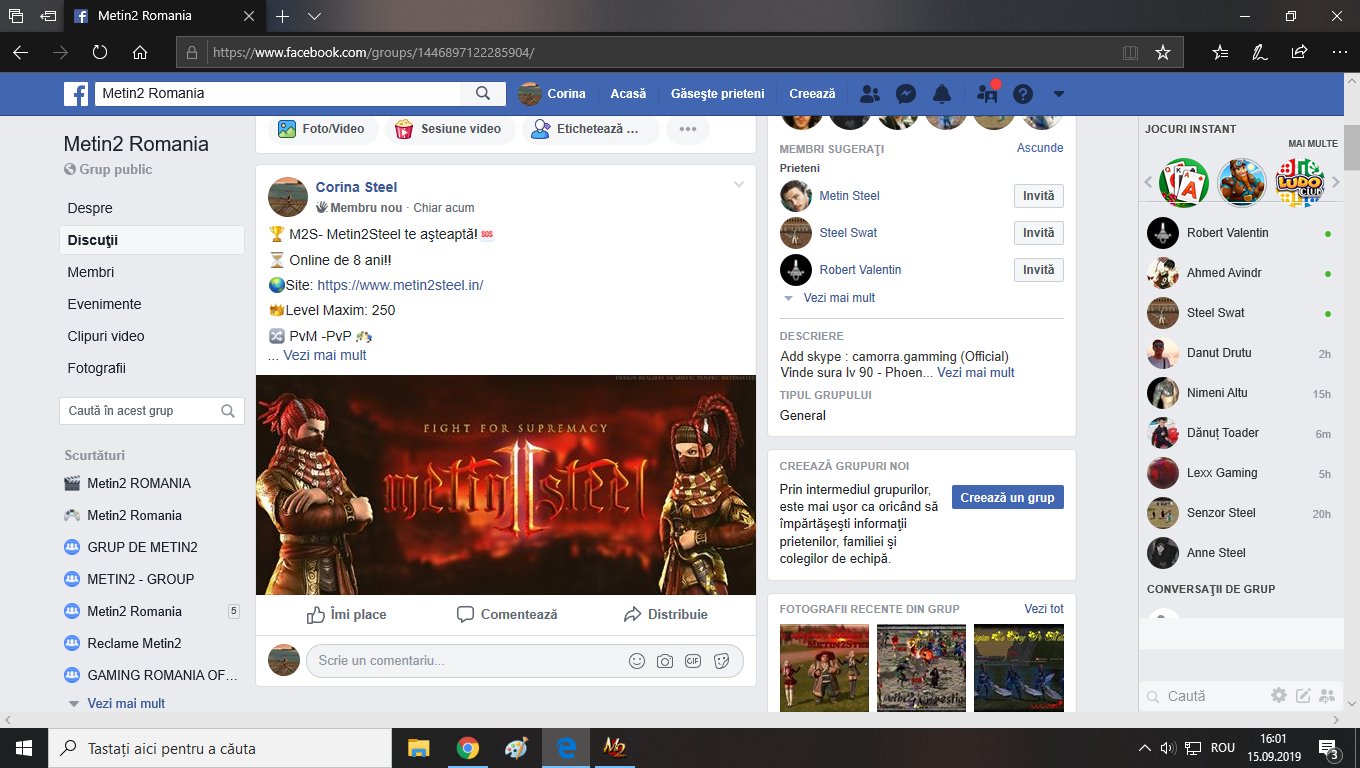
Task: Share post via Distribuie
Action: 665,614
